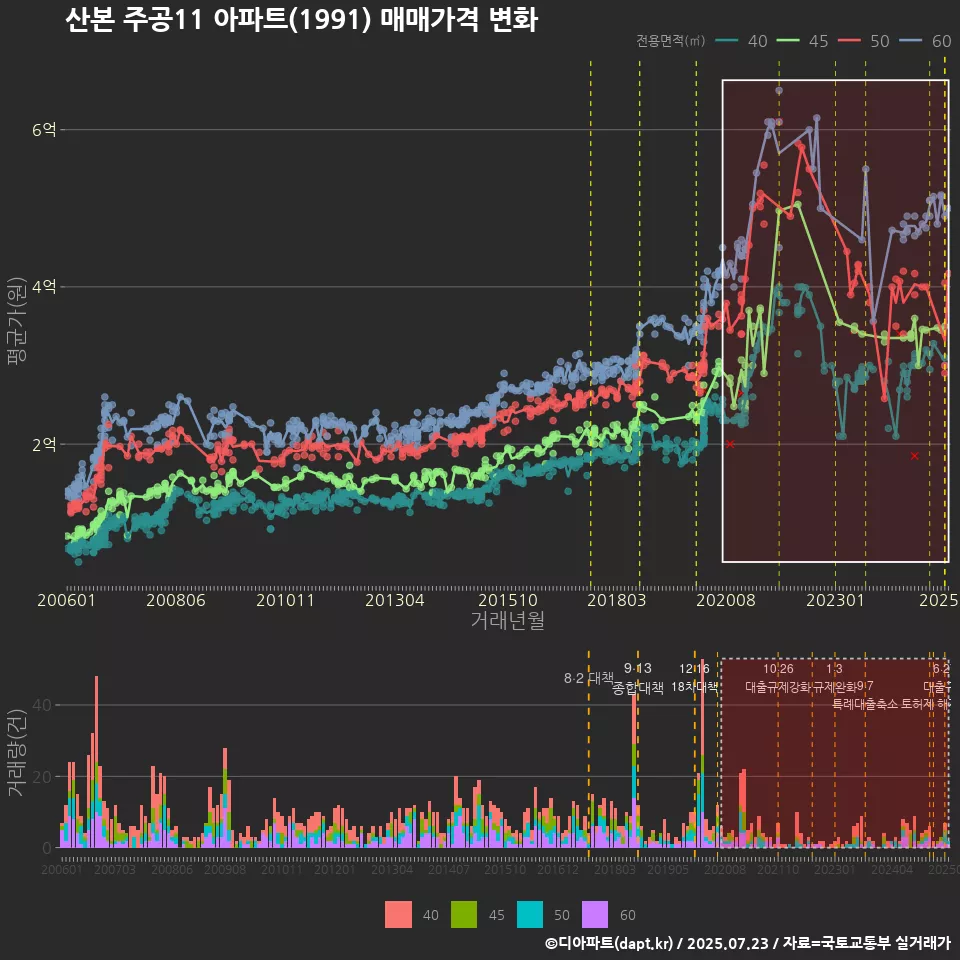Viewport: 960px width, 960px height.
Task: Click 200908 on the volume chart x-axis
Action: [225, 869]
